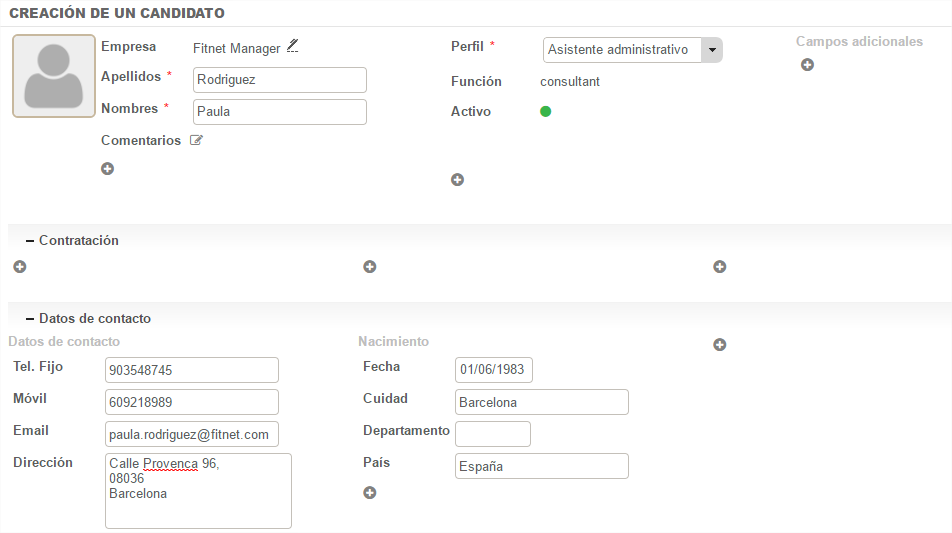Click the leftmost plus icon in Contratación section

[19, 267]
